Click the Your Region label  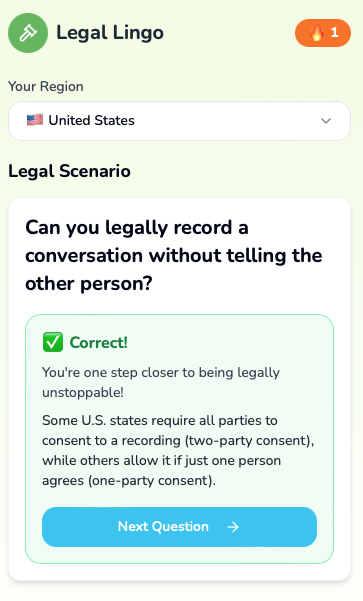[x=46, y=86]
